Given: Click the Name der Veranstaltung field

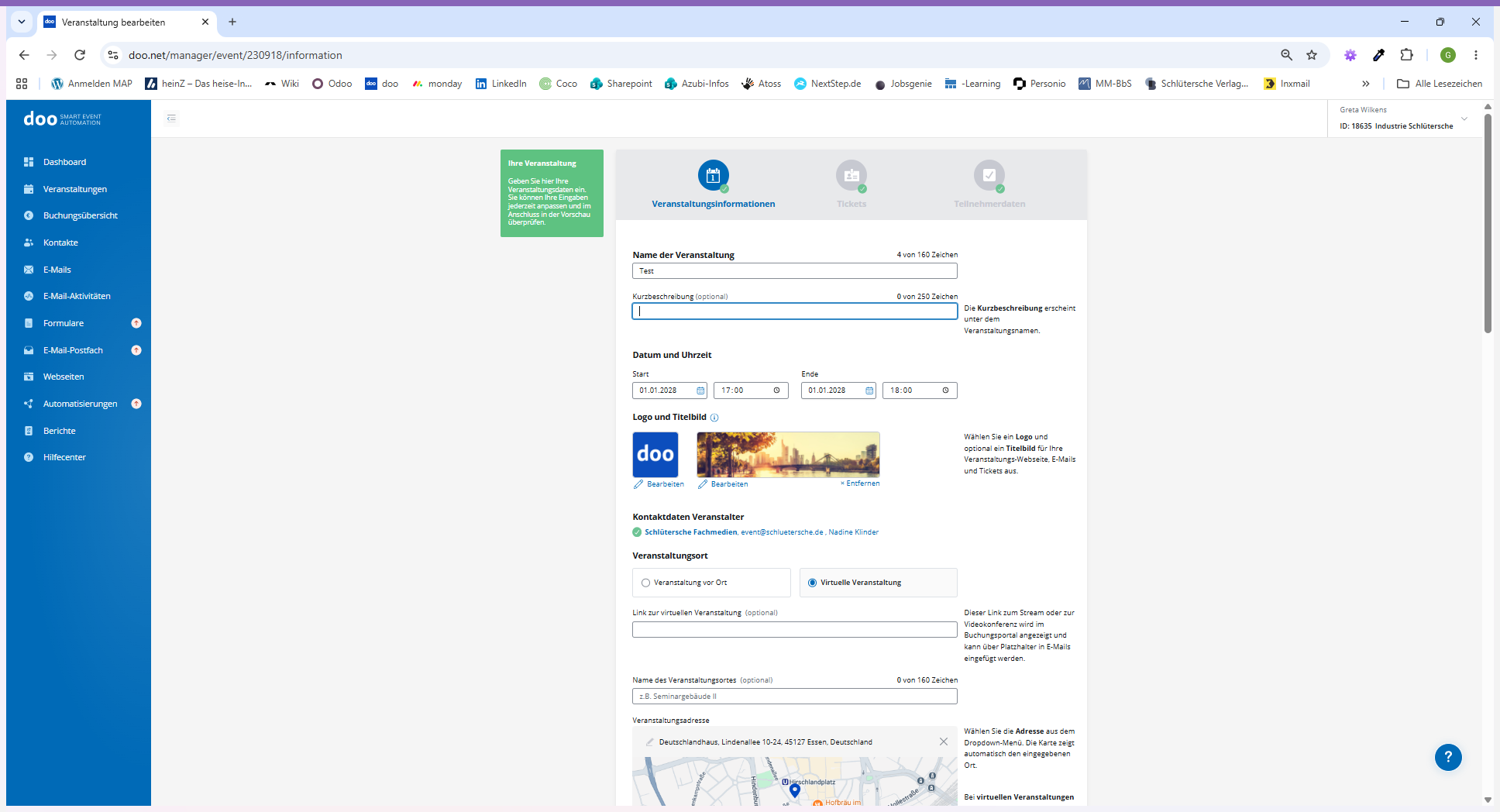Looking at the screenshot, I should coord(795,271).
